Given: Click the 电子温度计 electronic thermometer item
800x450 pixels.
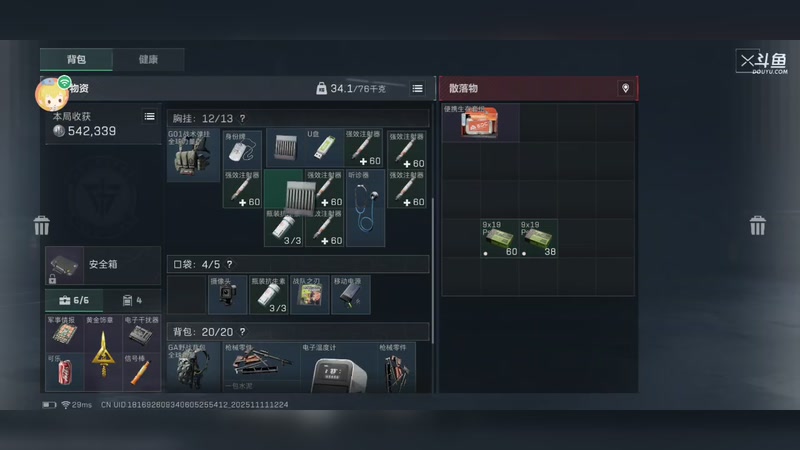Looking at the screenshot, I should [338, 367].
